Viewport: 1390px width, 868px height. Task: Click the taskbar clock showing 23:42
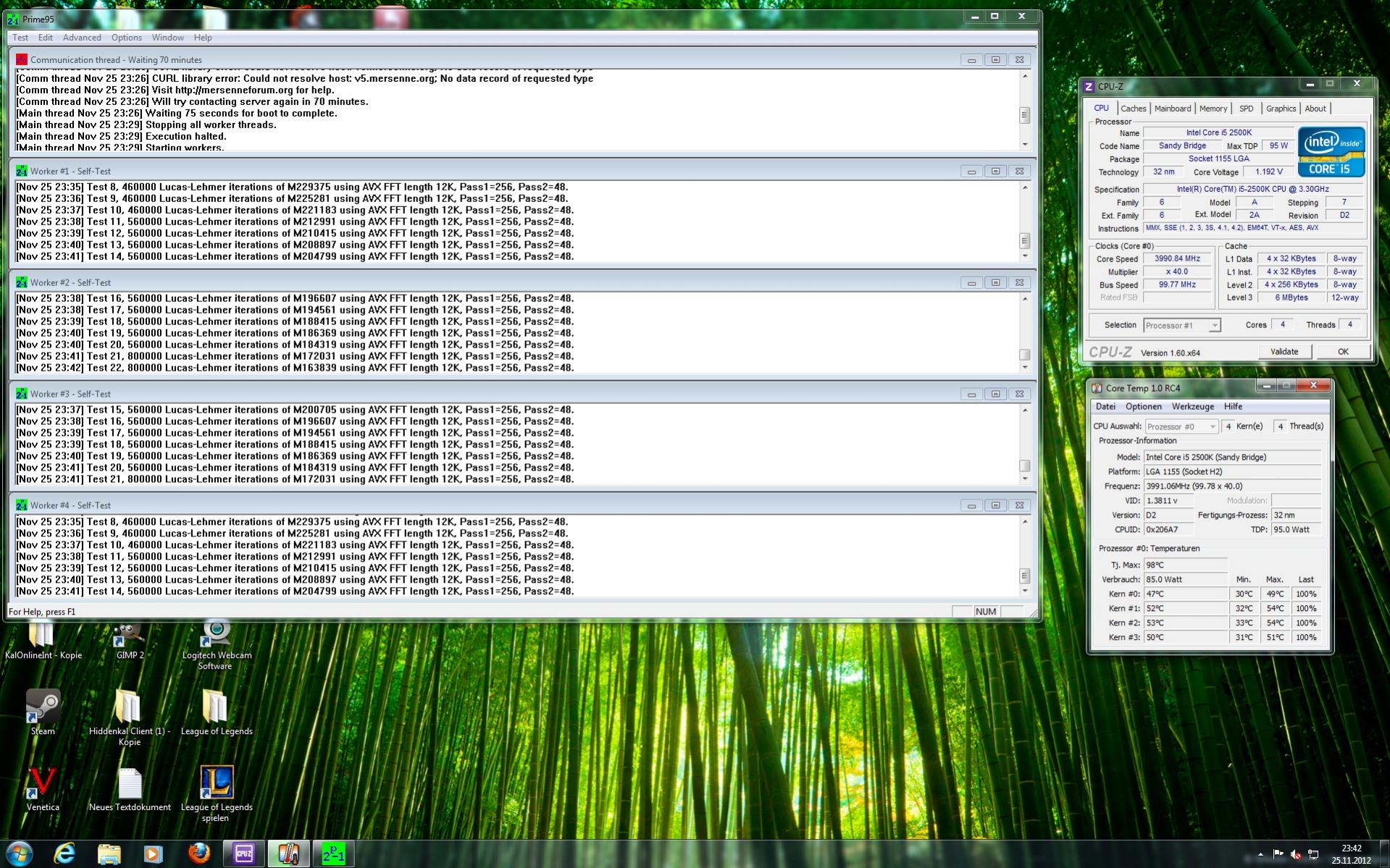1351,854
